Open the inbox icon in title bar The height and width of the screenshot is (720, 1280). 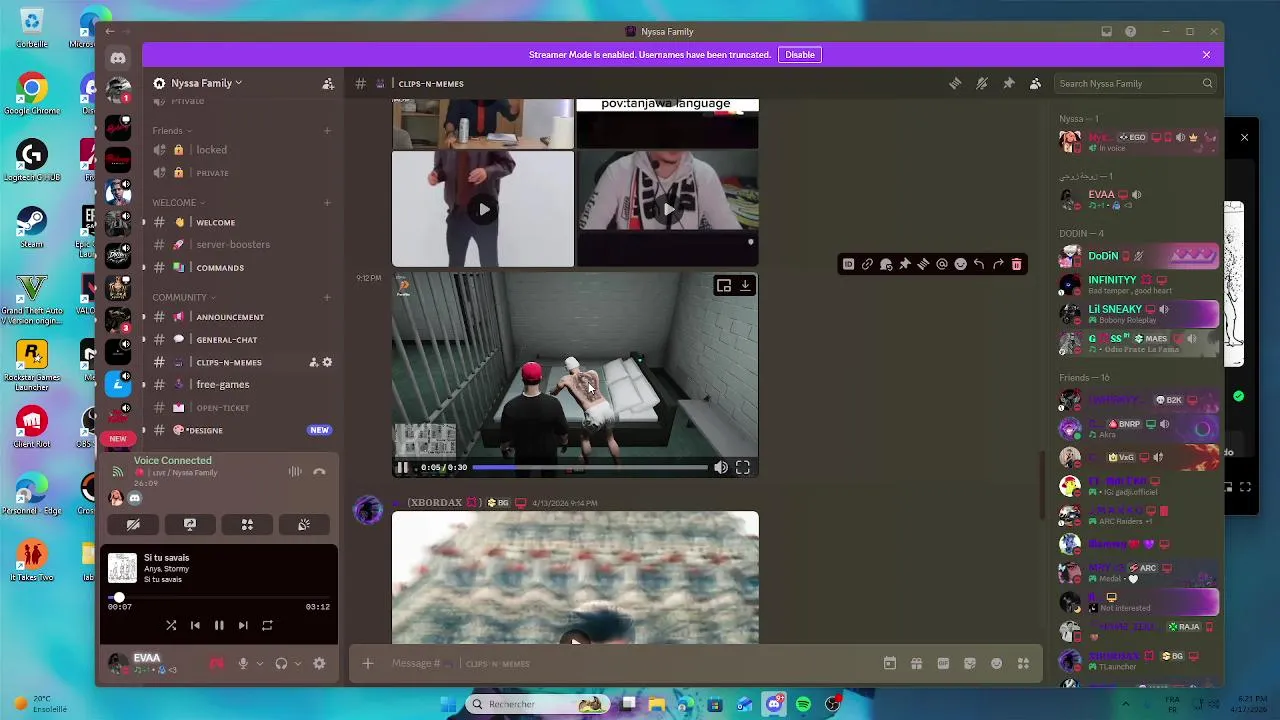tap(1106, 31)
